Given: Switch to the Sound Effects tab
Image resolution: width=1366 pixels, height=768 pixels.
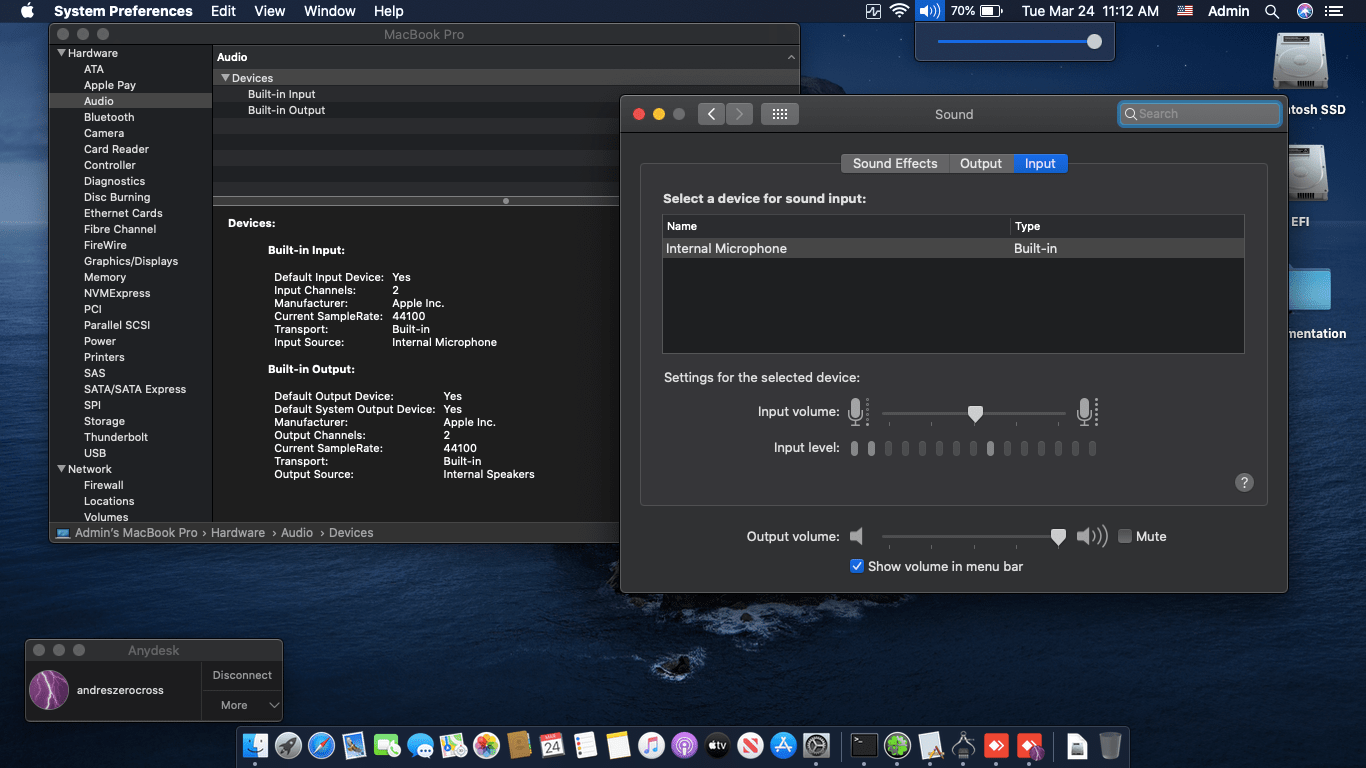Looking at the screenshot, I should click(894, 163).
